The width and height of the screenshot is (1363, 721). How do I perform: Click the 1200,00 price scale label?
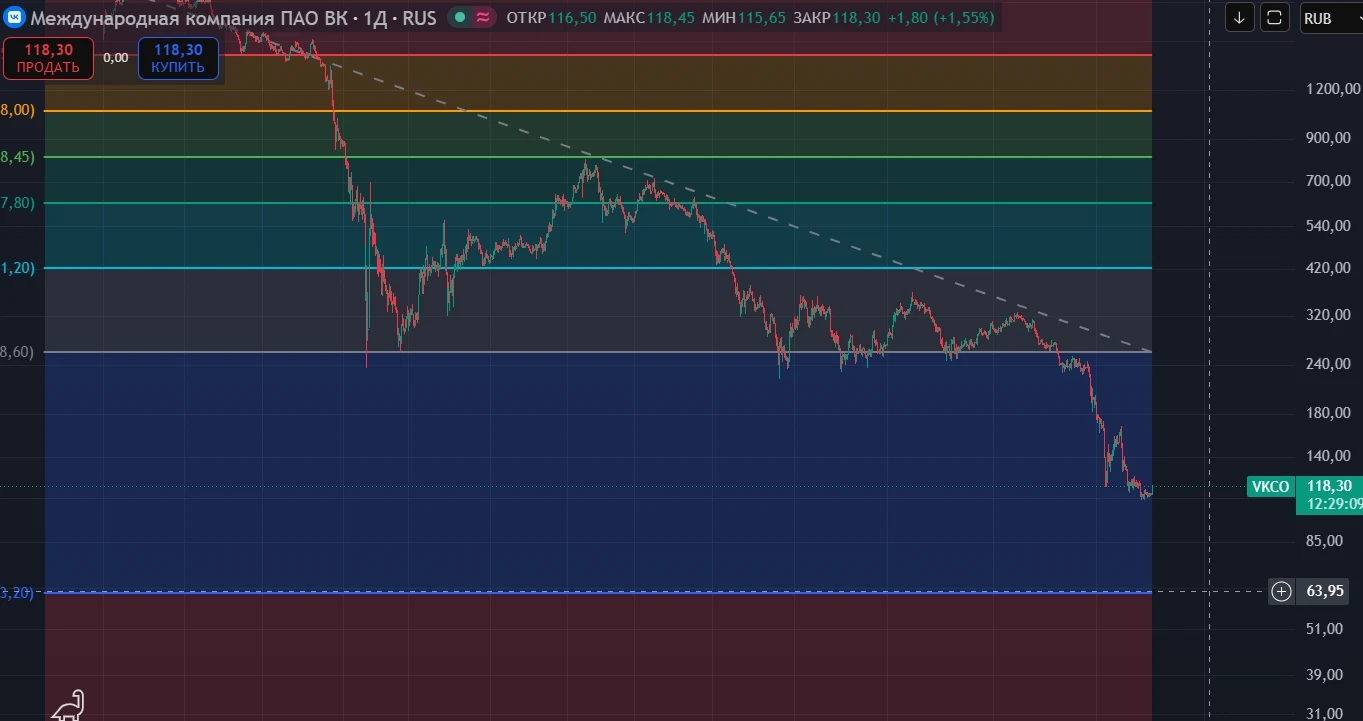click(1335, 89)
